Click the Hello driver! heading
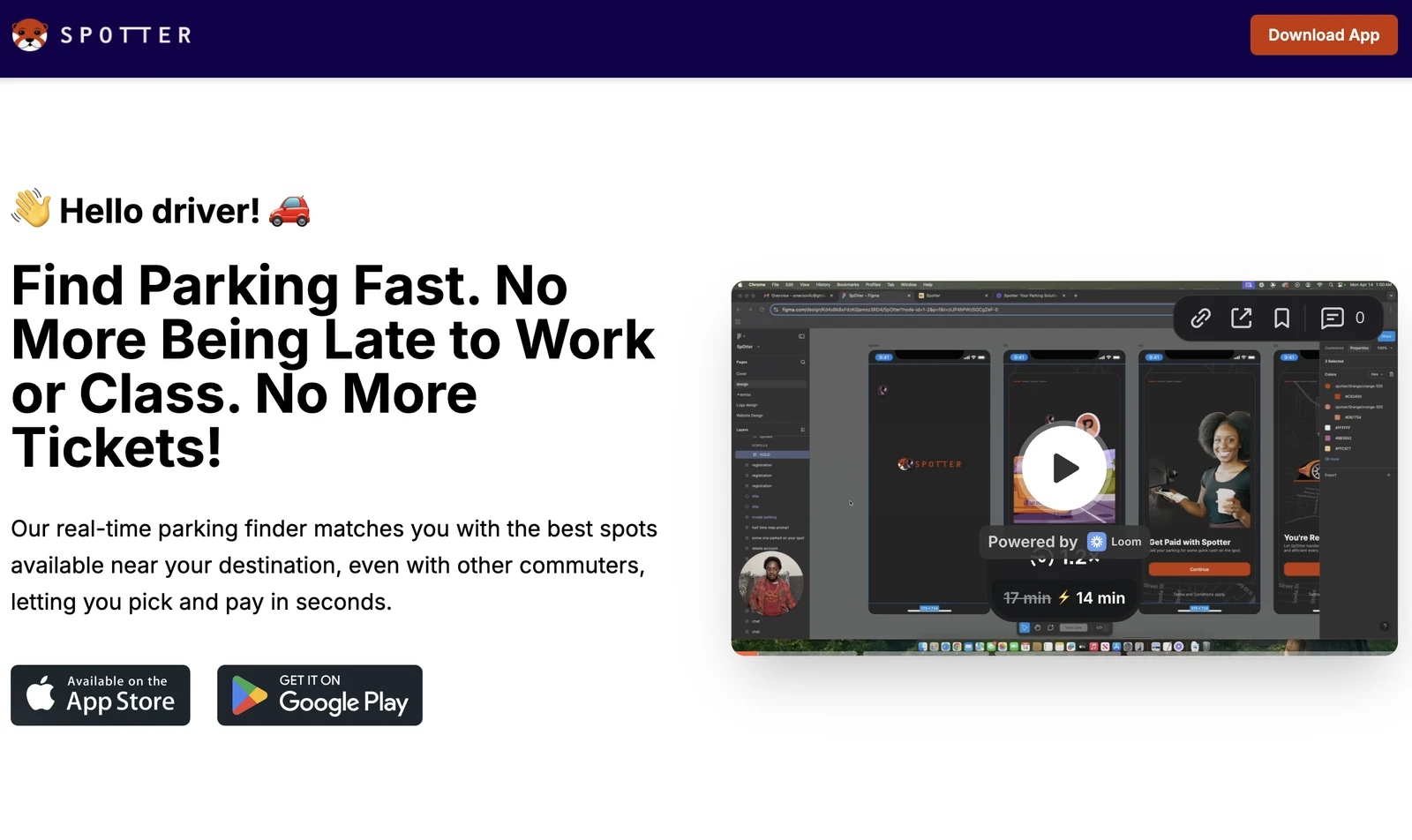 [161, 211]
